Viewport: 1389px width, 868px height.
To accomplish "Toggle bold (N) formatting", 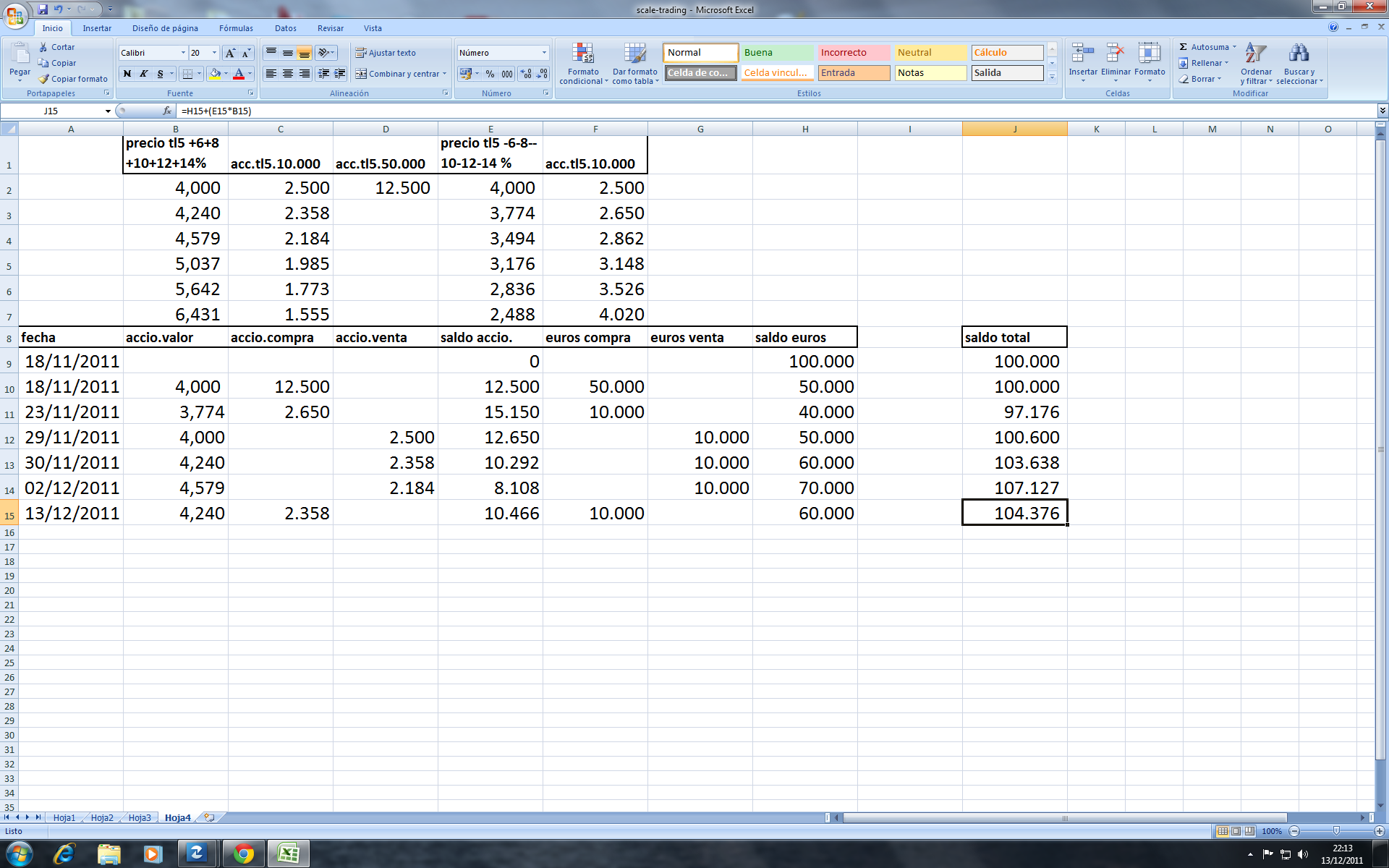I will 127,74.
